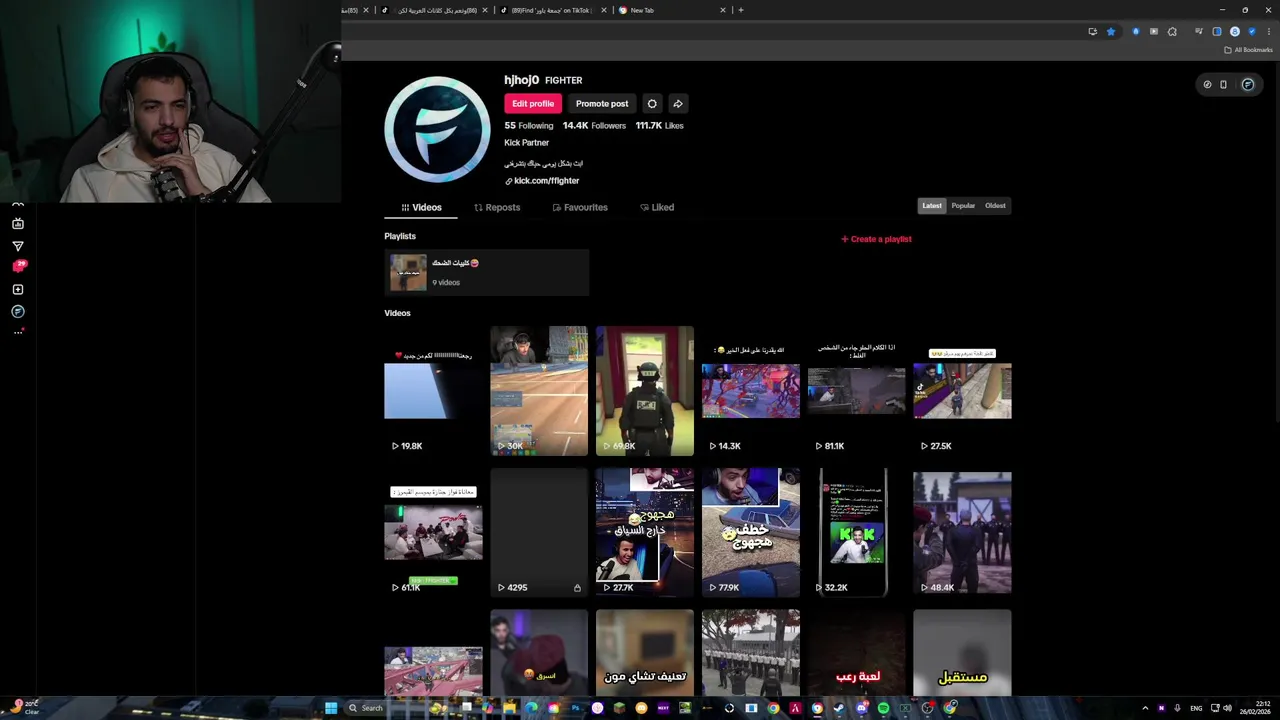The height and width of the screenshot is (720, 1280).
Task: Open the video with 27.5K views
Action: (962, 391)
